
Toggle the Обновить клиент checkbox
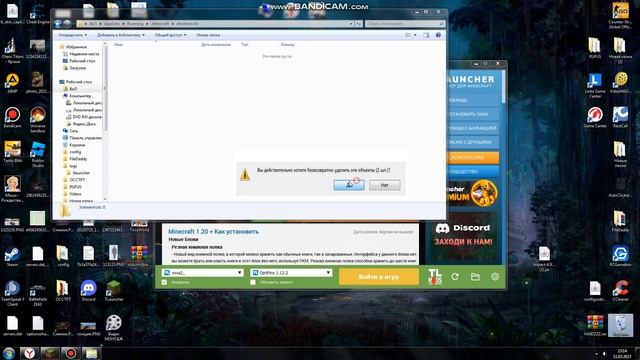tap(253, 282)
